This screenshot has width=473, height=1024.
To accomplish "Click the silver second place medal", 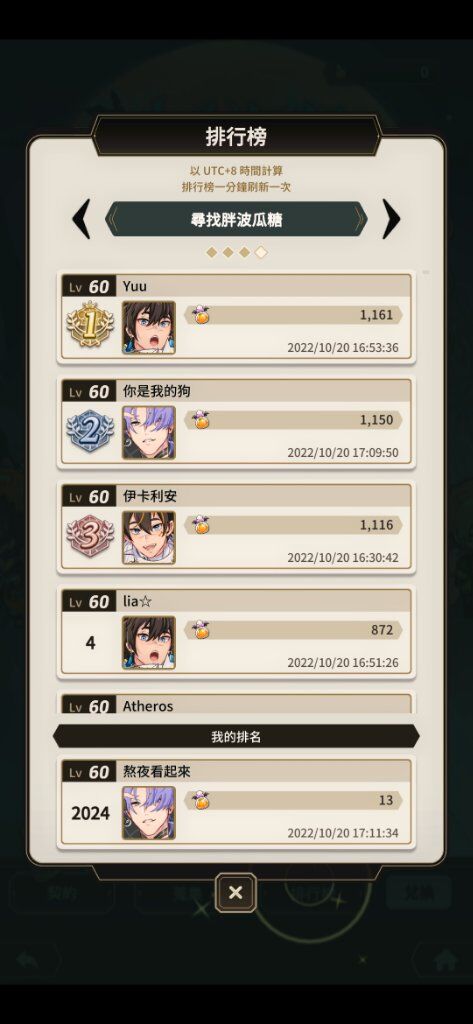I will (x=90, y=430).
